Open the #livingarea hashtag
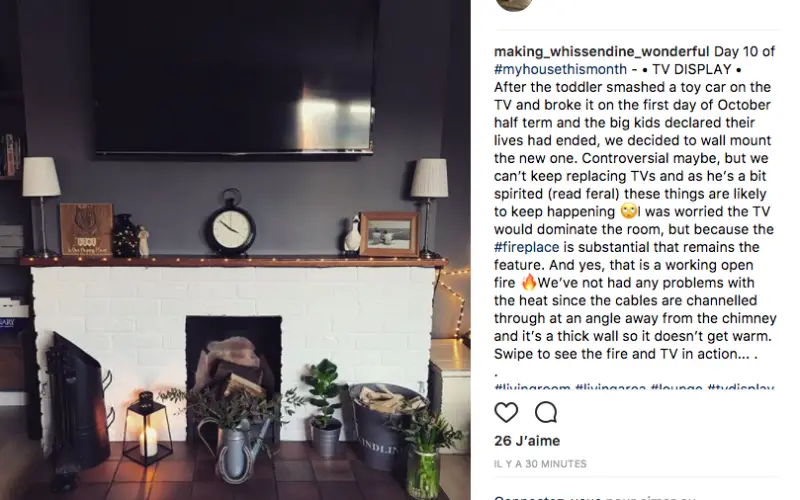This screenshot has width=800, height=500. click(x=610, y=387)
